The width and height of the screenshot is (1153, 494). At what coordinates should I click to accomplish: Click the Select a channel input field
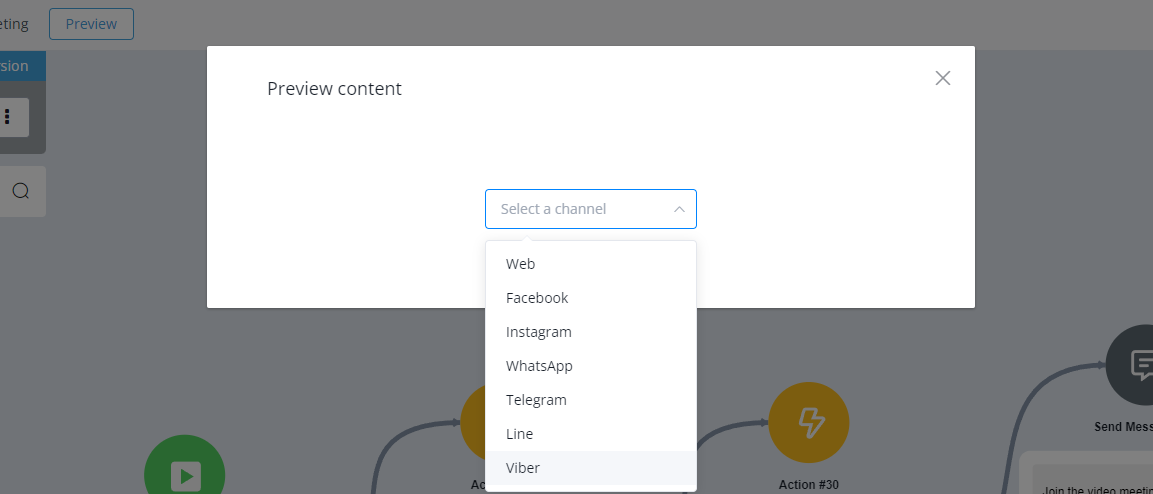(590, 210)
